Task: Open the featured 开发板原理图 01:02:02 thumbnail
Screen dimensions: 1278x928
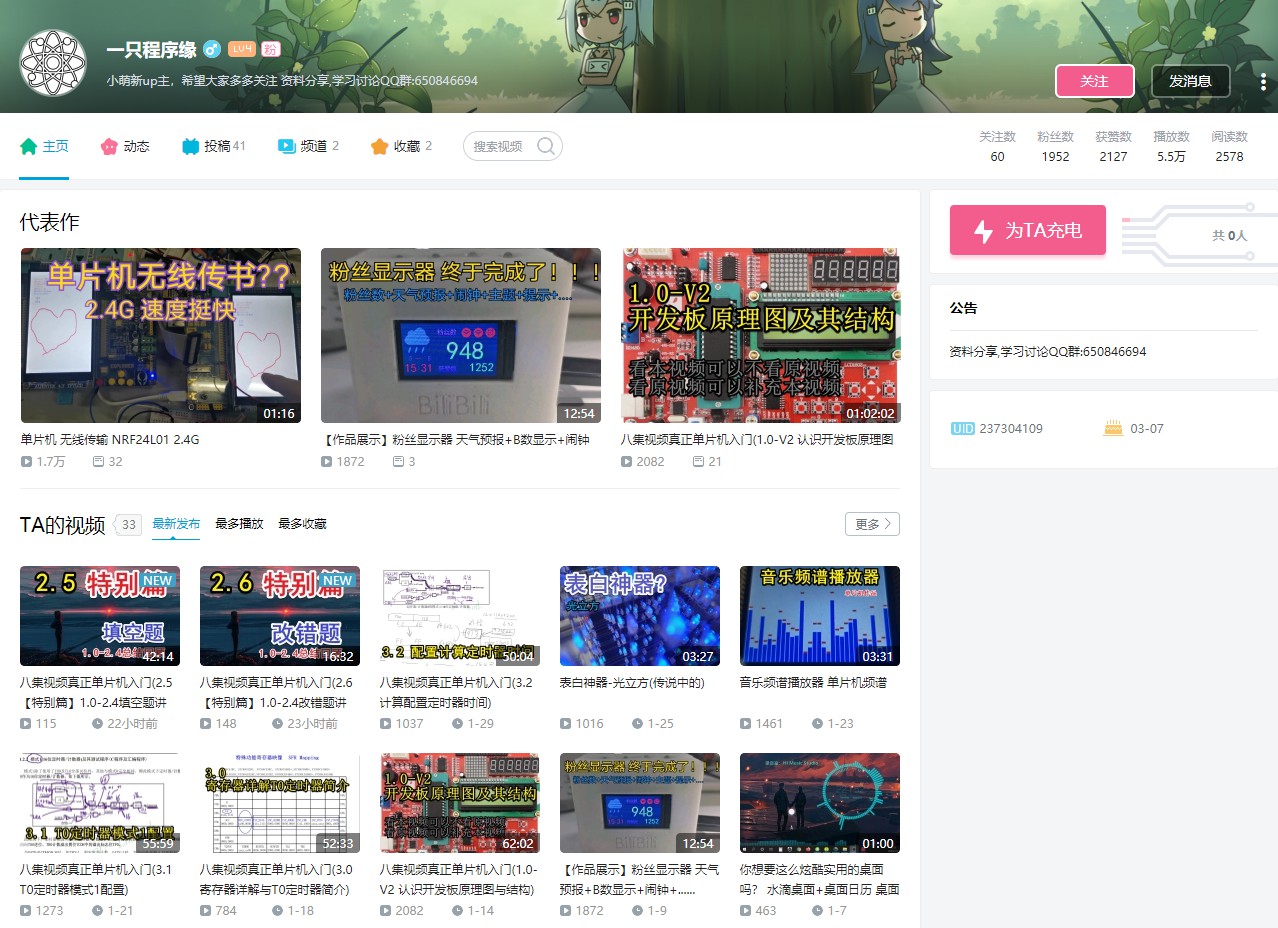Action: pos(761,335)
